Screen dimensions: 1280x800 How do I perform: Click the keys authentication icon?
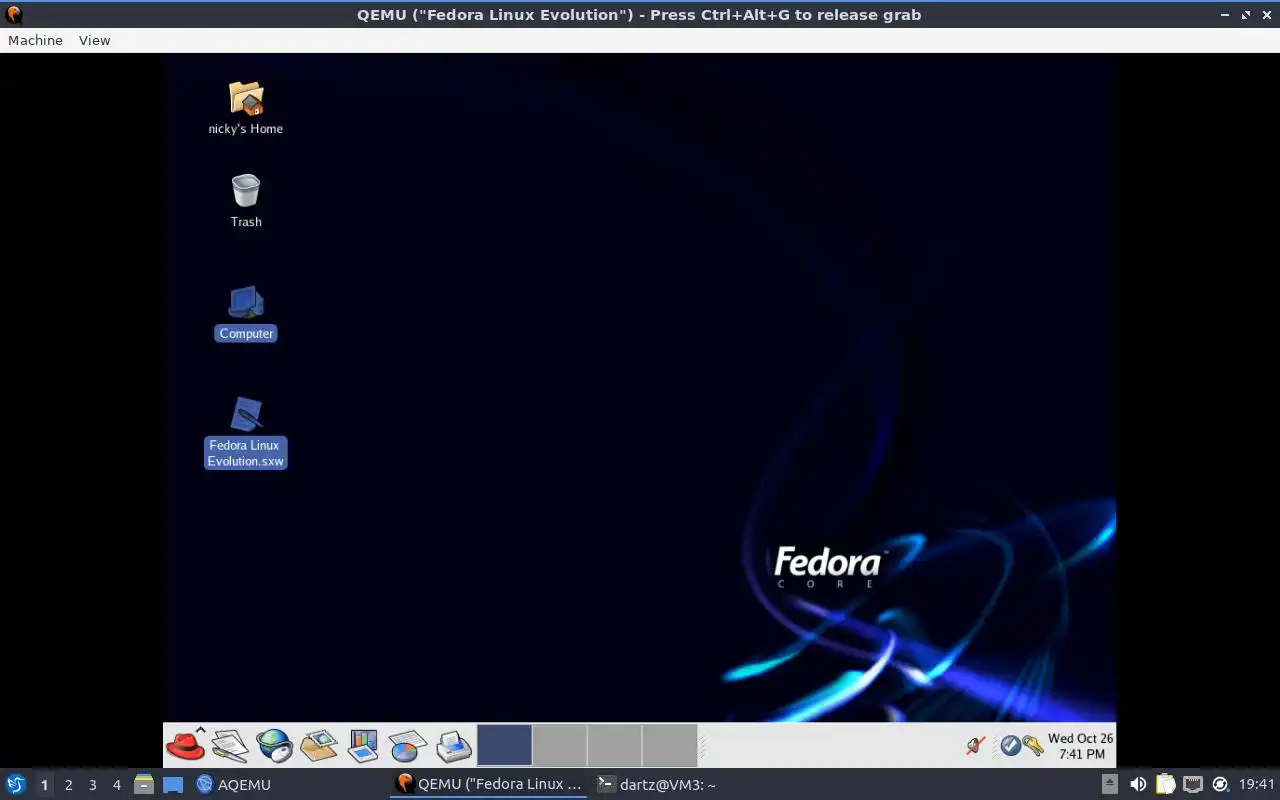click(1033, 746)
